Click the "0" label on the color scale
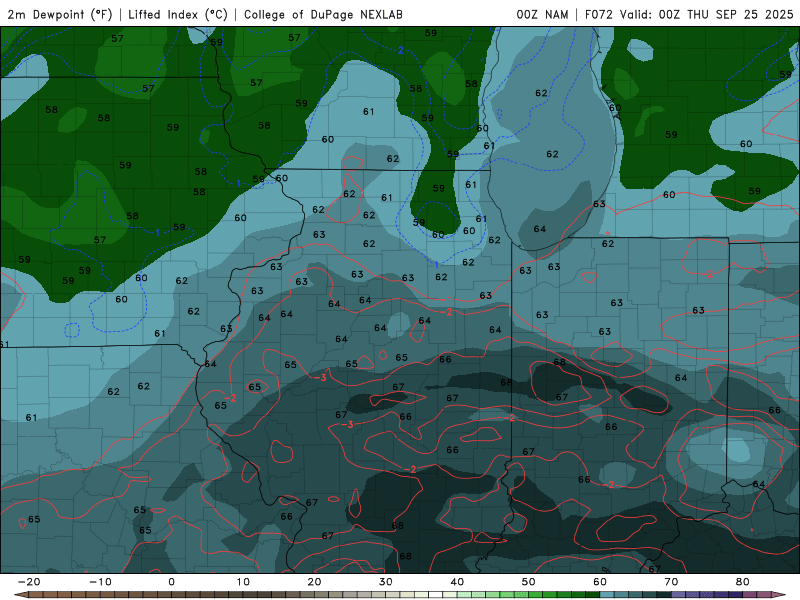This screenshot has height=600, width=800. 171,582
